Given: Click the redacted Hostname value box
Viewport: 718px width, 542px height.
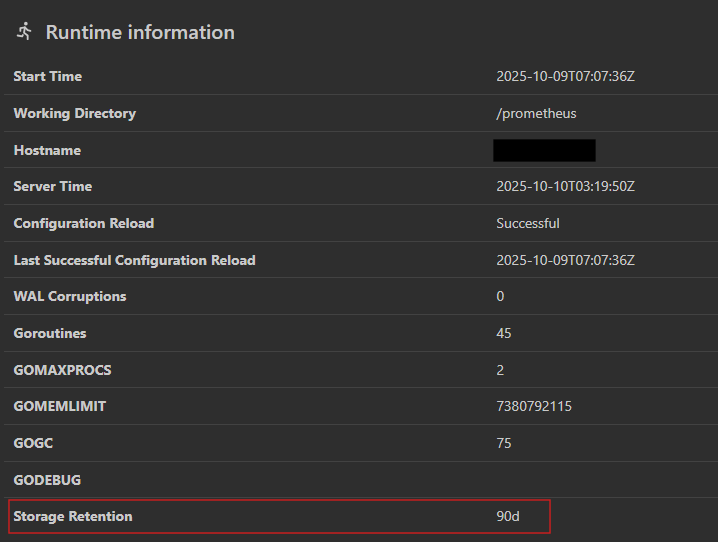Looking at the screenshot, I should [544, 150].
